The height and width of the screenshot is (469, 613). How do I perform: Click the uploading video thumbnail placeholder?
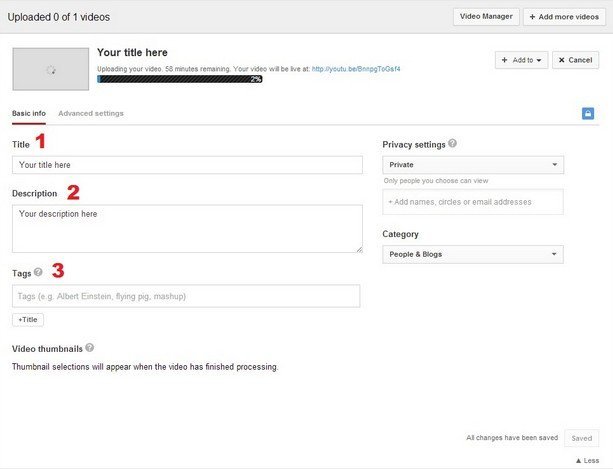pyautogui.click(x=50, y=69)
